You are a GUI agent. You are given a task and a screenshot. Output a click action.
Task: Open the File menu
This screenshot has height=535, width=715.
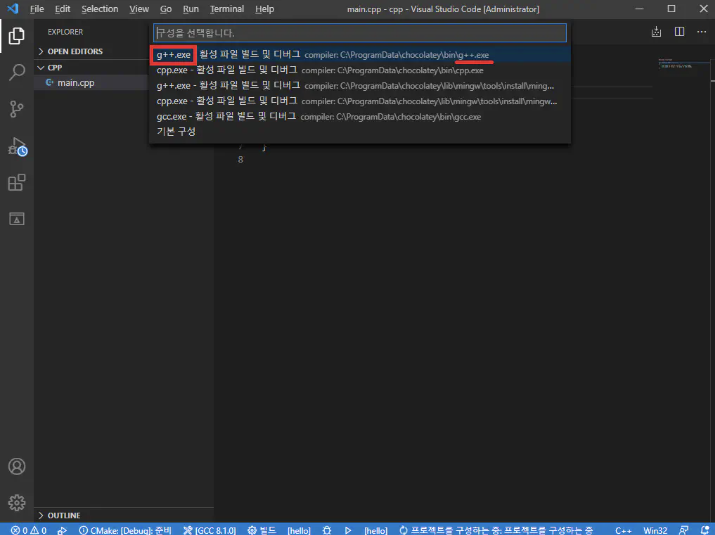[x=37, y=9]
